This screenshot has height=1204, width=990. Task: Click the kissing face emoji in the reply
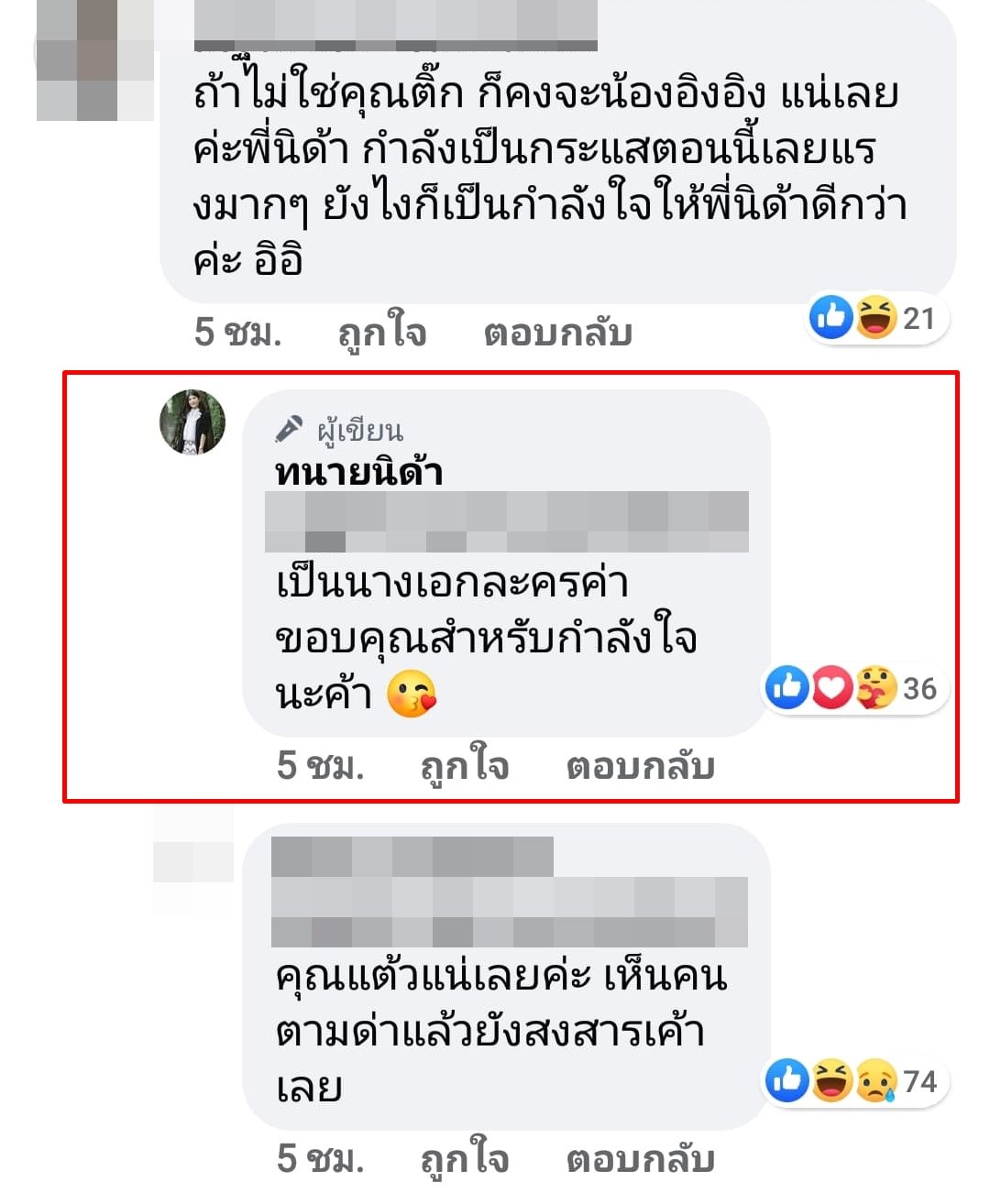(412, 694)
